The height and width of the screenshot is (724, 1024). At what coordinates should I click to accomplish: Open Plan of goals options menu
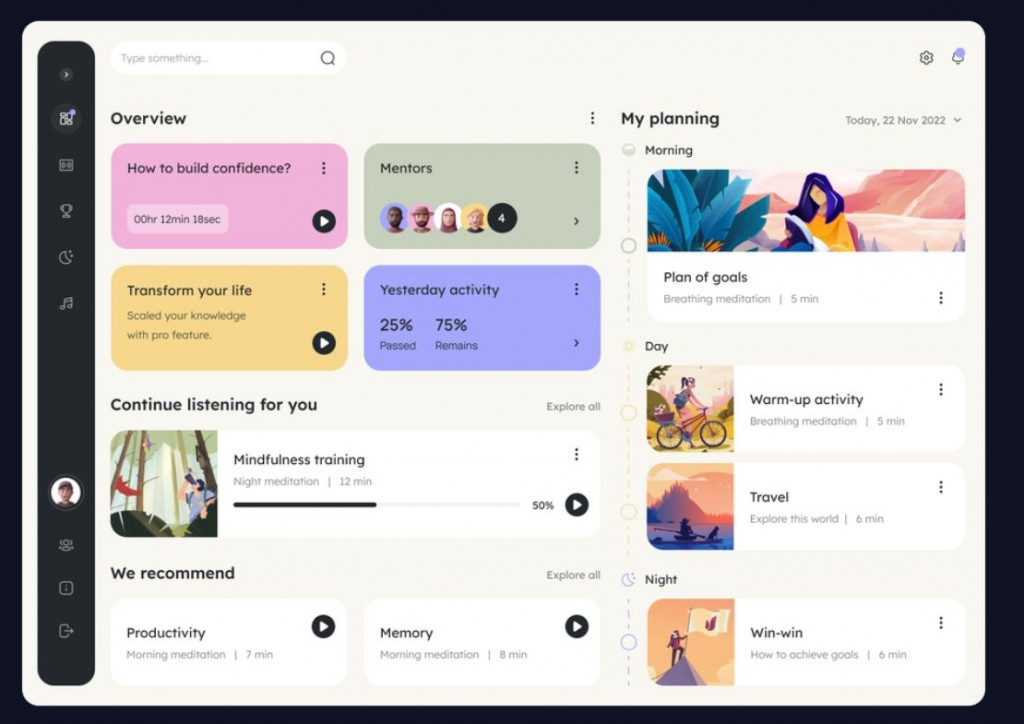(940, 298)
